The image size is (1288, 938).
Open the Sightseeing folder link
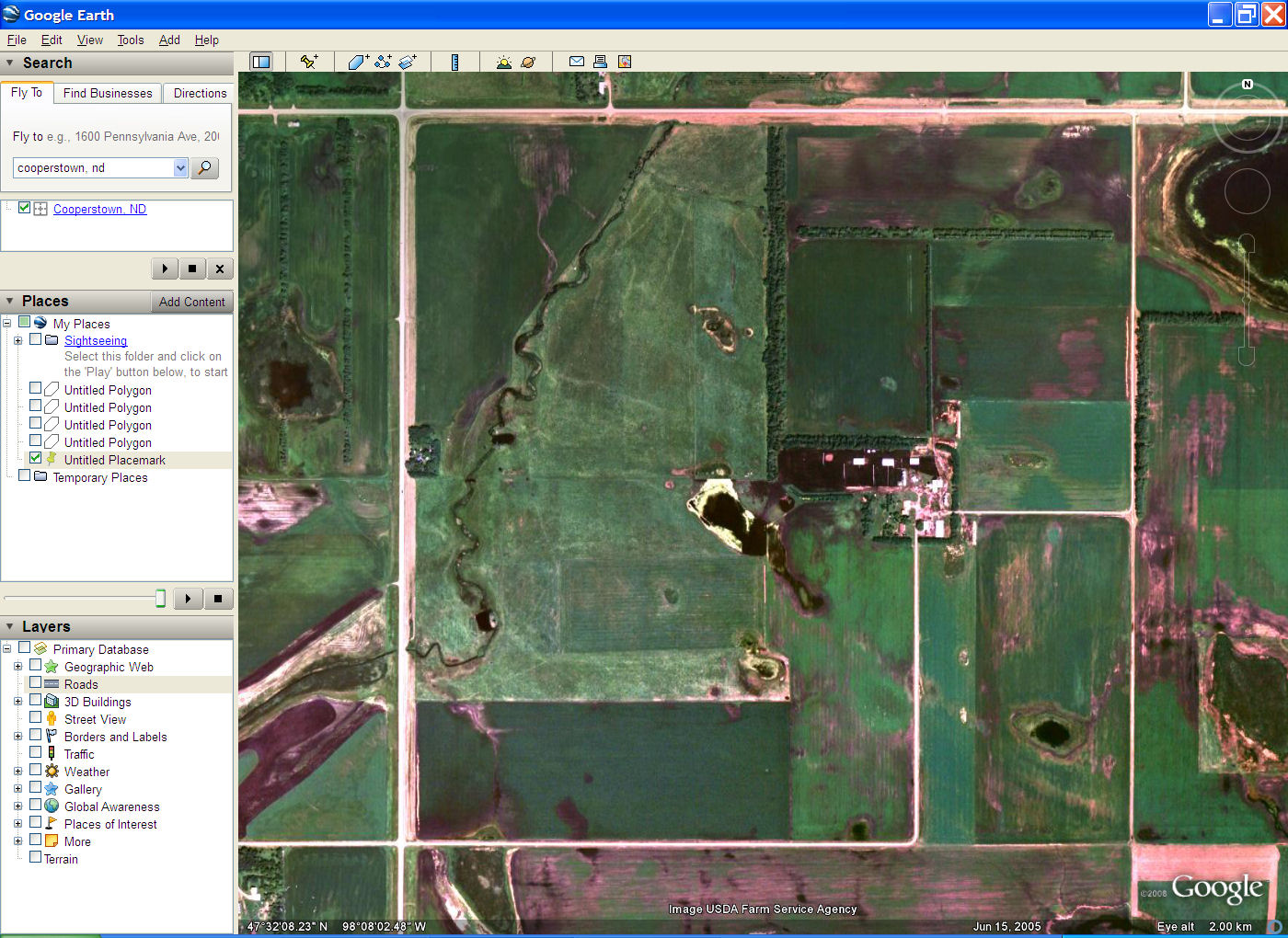point(96,340)
